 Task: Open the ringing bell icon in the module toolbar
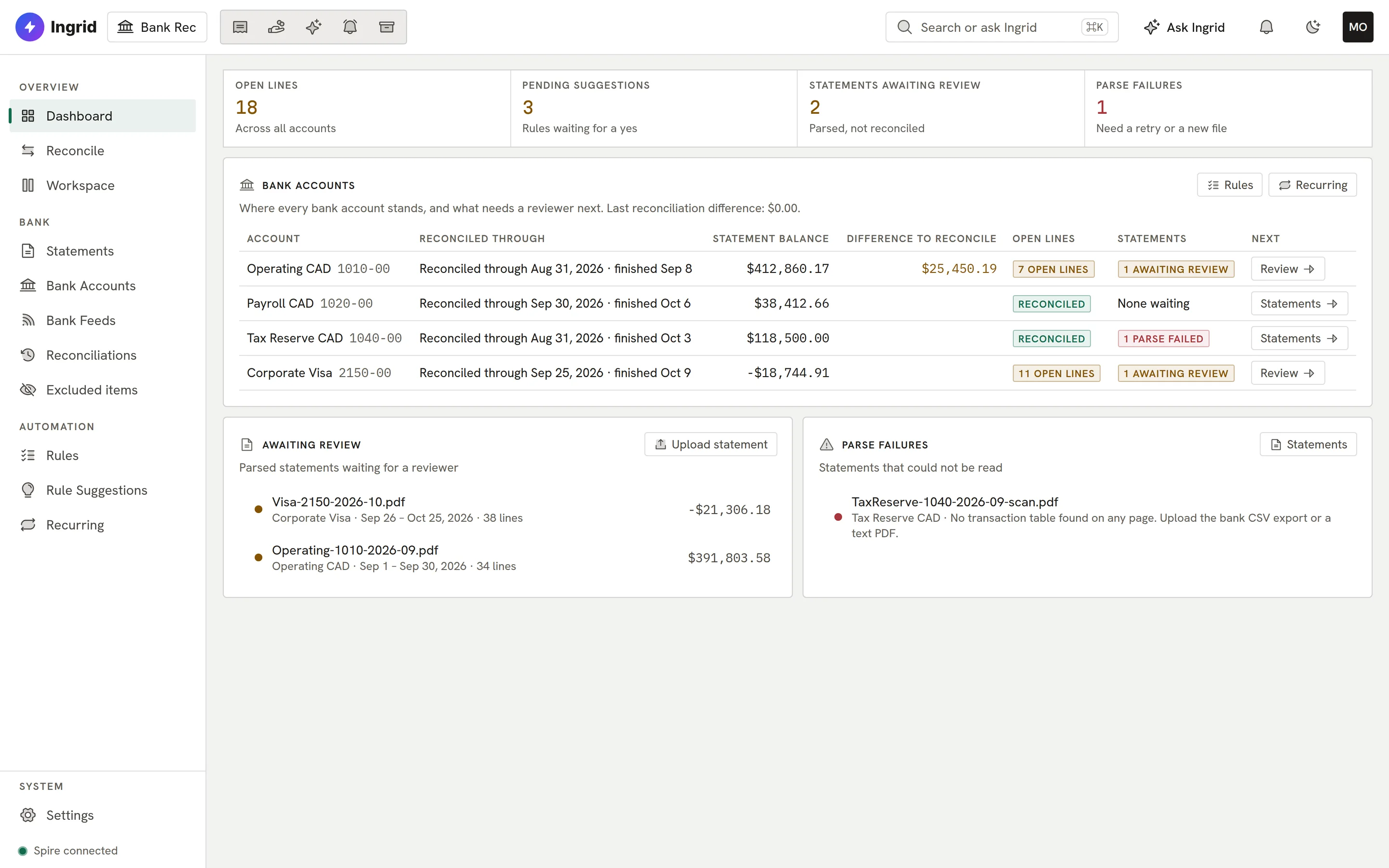pos(350,27)
